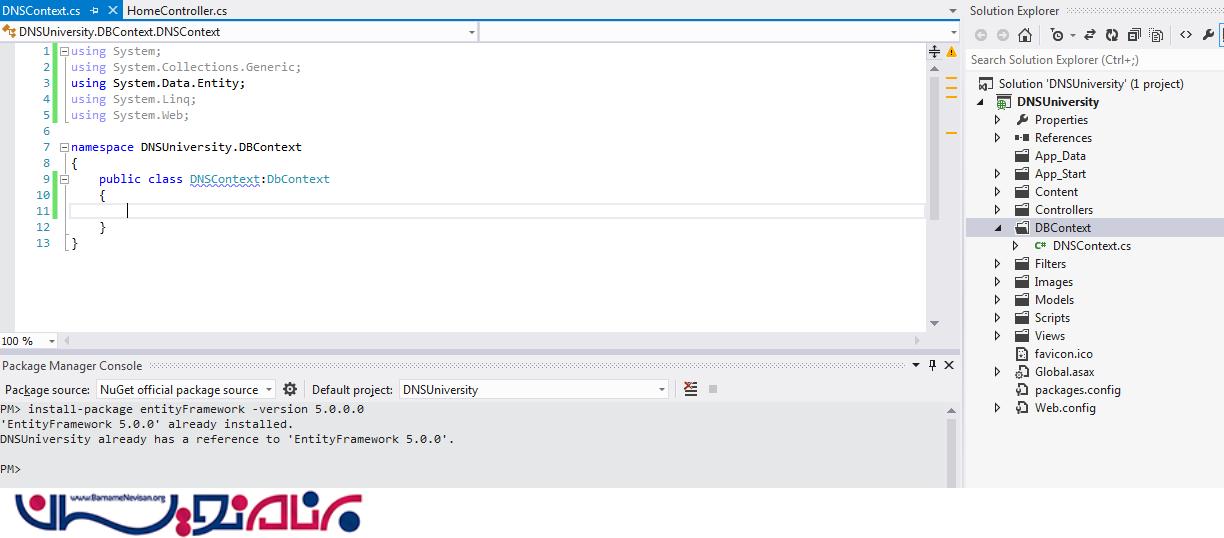Switch to the HomeController.cs tab
Screen dimensions: 1224x538
[x=178, y=10]
